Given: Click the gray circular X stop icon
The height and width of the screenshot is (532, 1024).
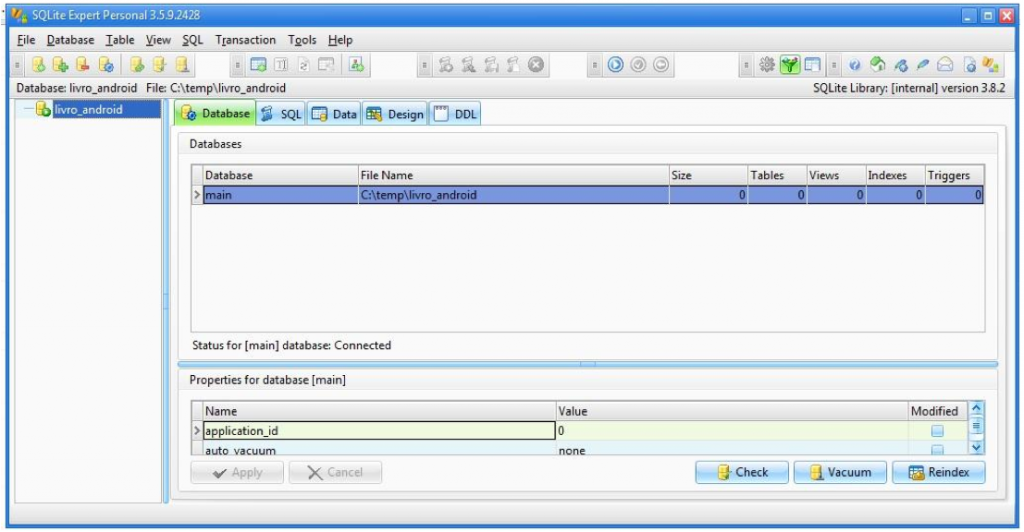Looking at the screenshot, I should coord(536,65).
